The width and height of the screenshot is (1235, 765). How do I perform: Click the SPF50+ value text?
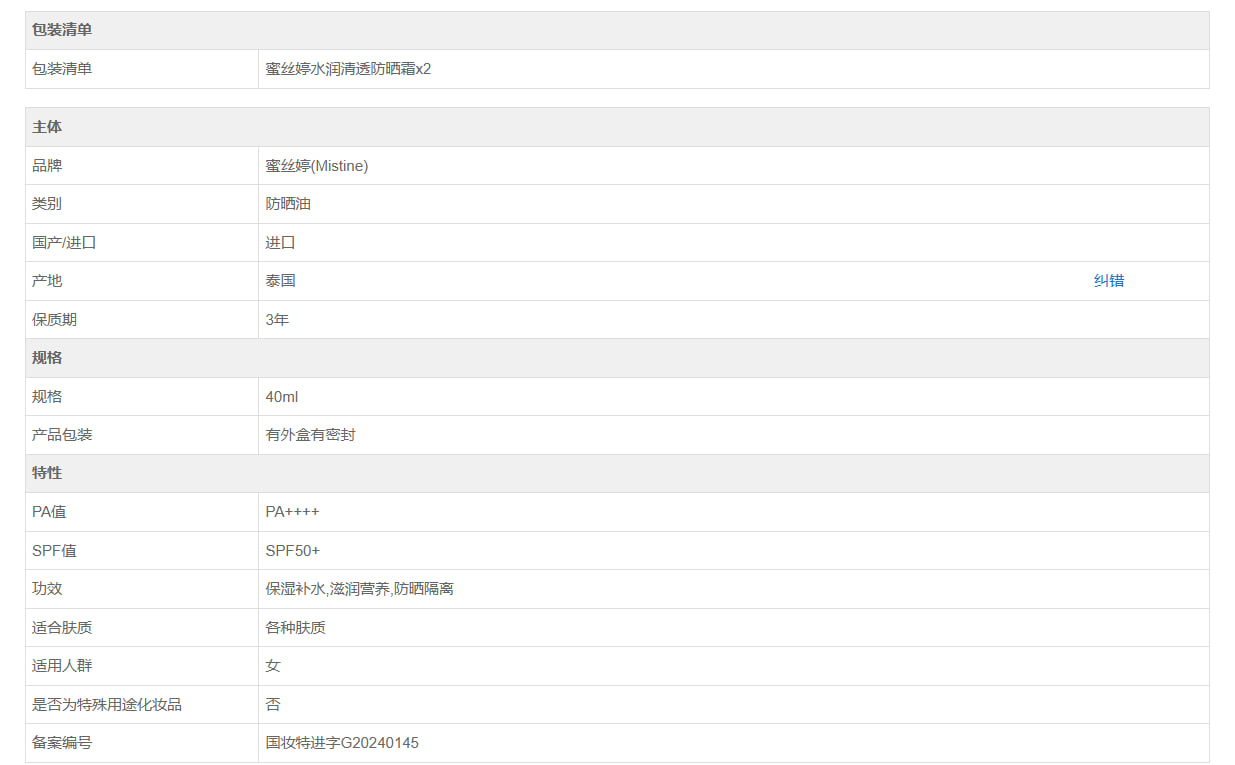(x=292, y=551)
